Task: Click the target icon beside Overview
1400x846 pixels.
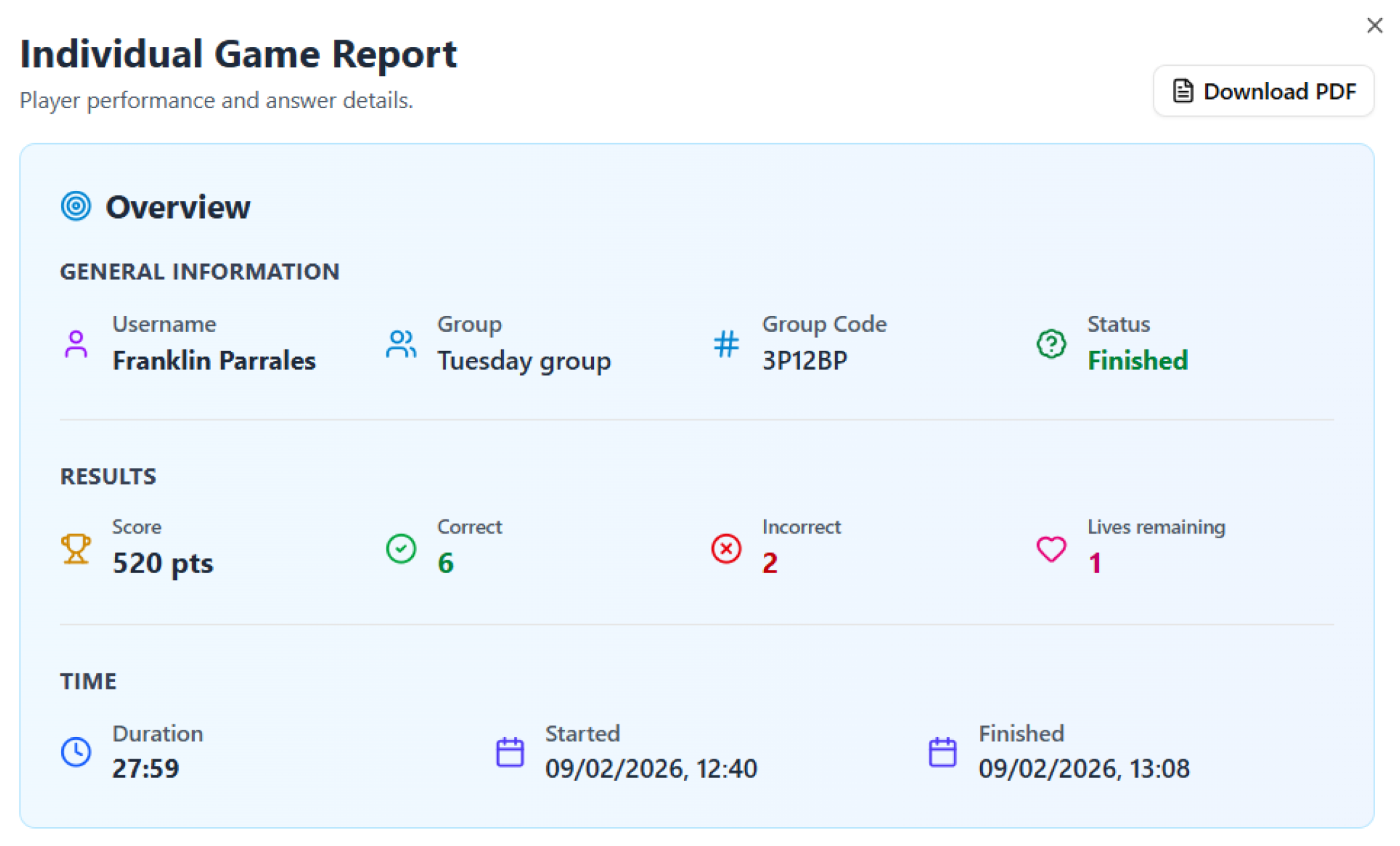Action: click(x=76, y=206)
